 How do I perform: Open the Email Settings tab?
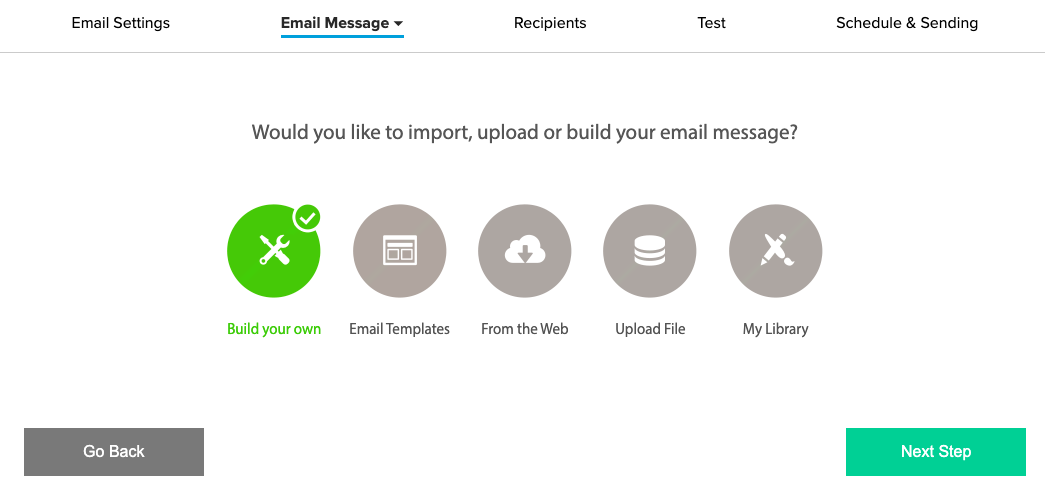121,23
